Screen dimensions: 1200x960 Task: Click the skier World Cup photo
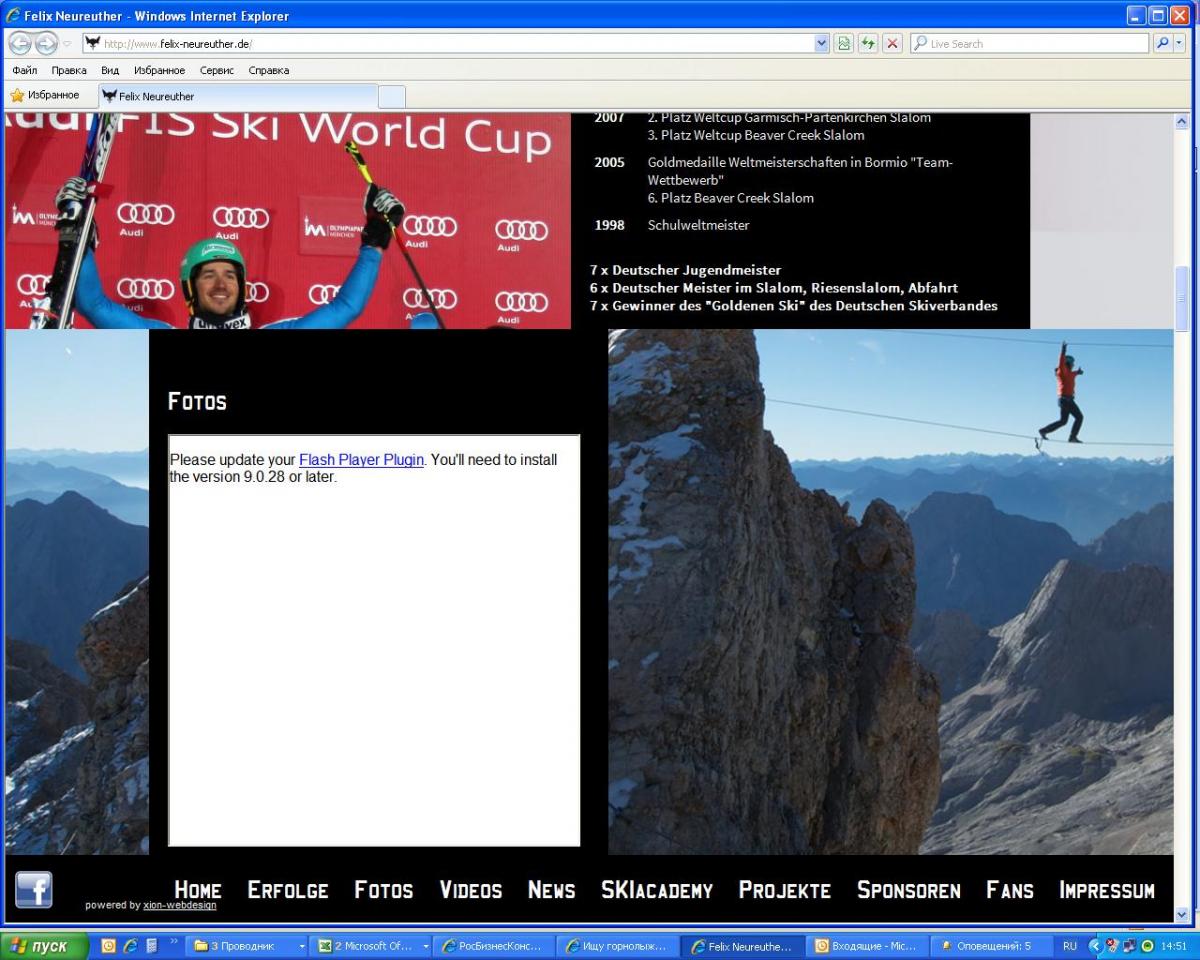(288, 221)
